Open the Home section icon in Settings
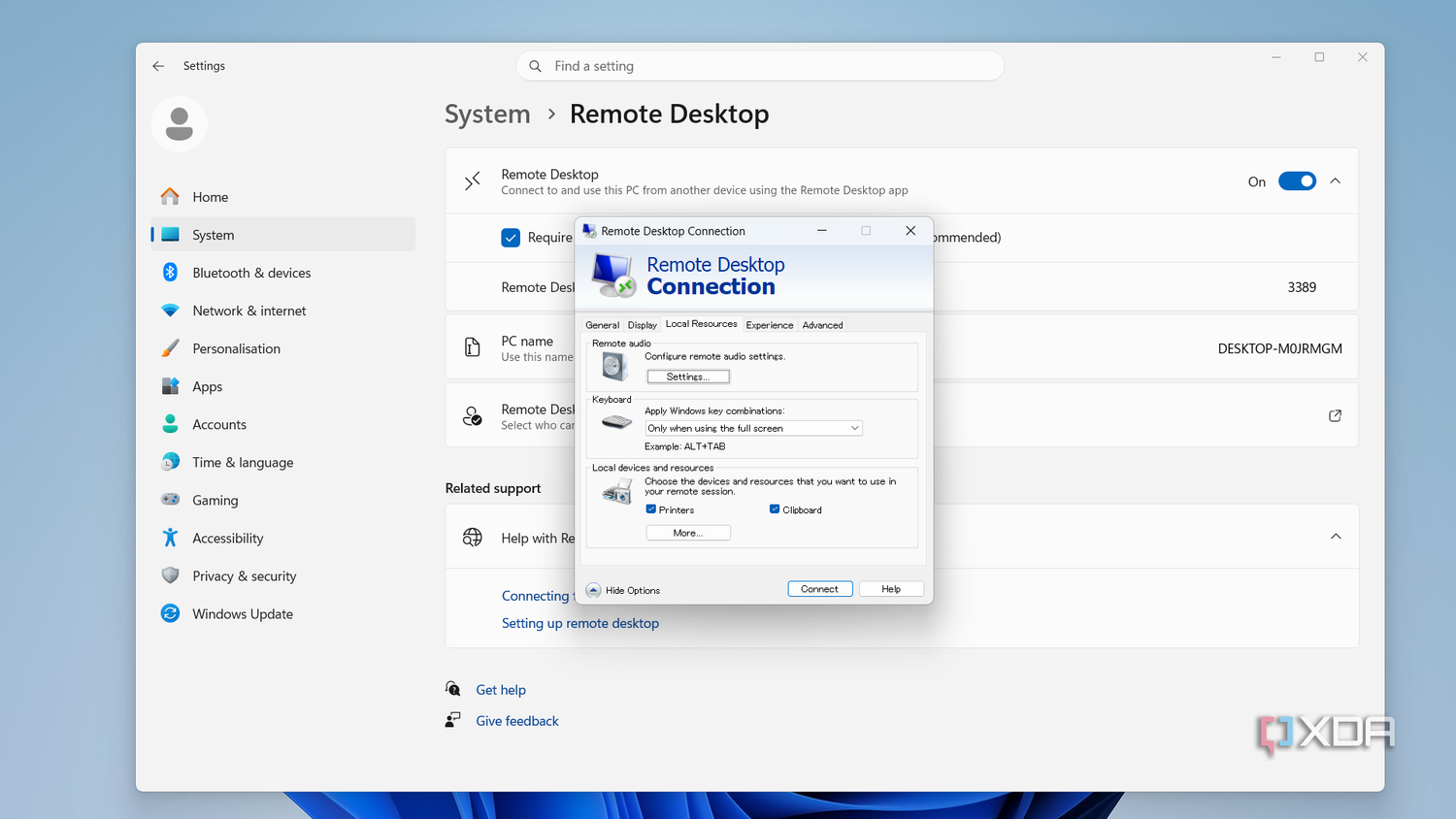The width and height of the screenshot is (1456, 819). (x=170, y=197)
